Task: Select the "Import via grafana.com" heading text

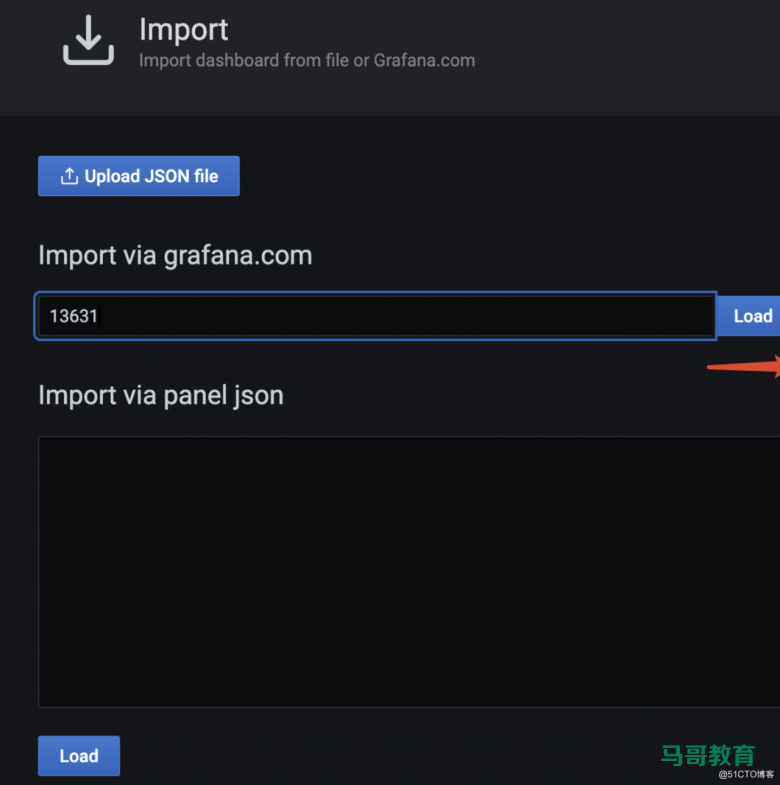Action: [x=175, y=255]
